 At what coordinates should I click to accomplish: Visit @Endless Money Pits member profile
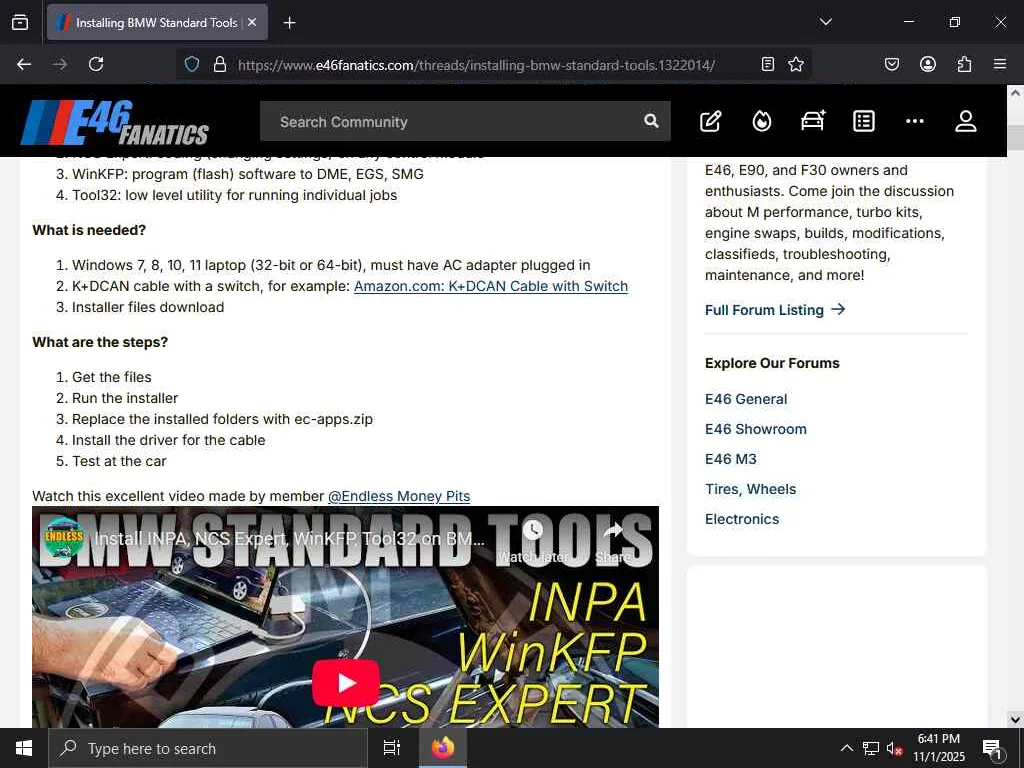coord(398,496)
